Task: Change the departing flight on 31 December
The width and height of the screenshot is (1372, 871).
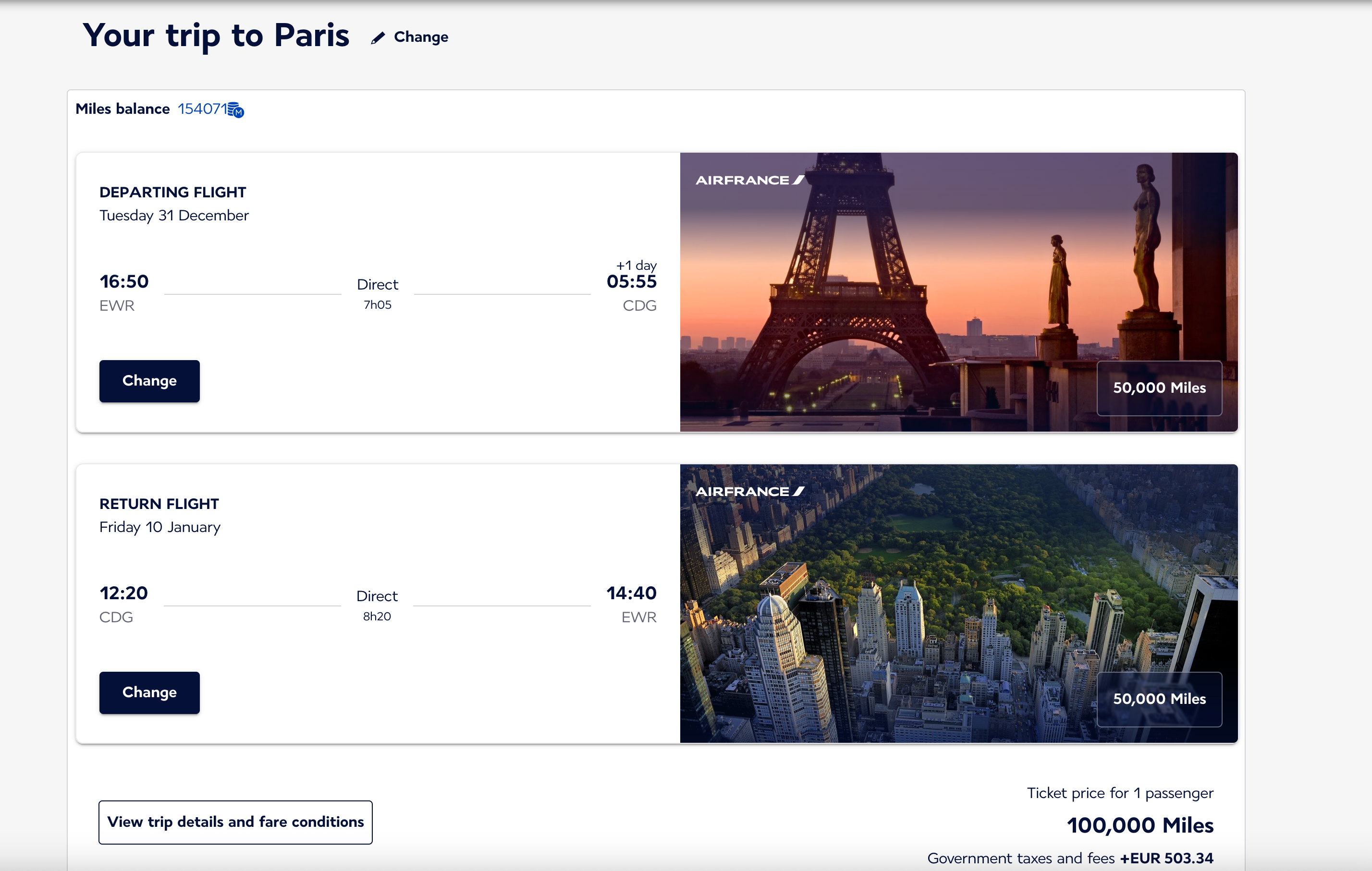Action: pos(149,381)
